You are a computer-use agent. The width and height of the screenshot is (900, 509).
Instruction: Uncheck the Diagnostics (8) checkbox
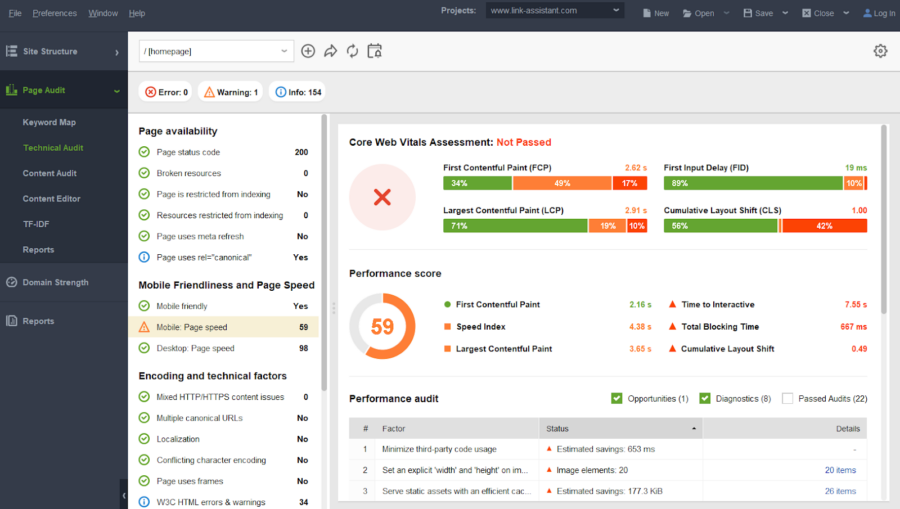point(705,398)
